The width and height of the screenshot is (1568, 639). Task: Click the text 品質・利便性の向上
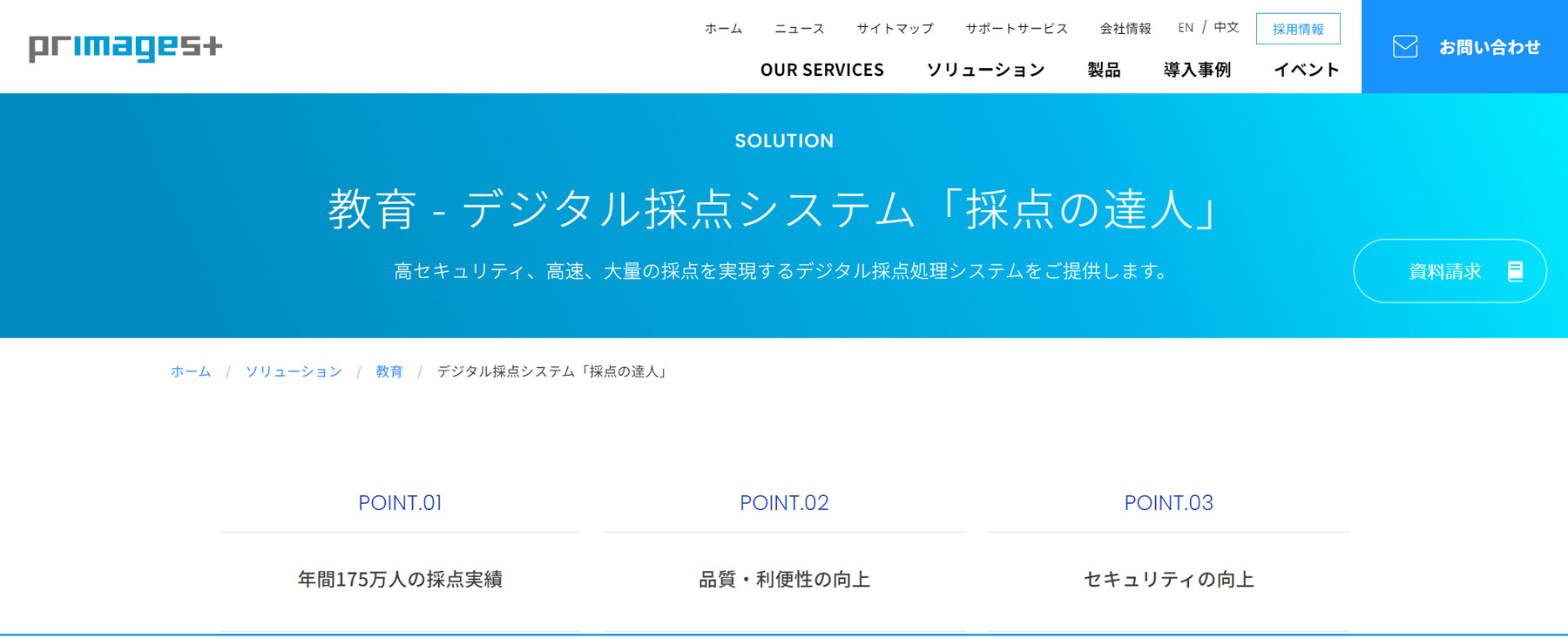coord(784,580)
